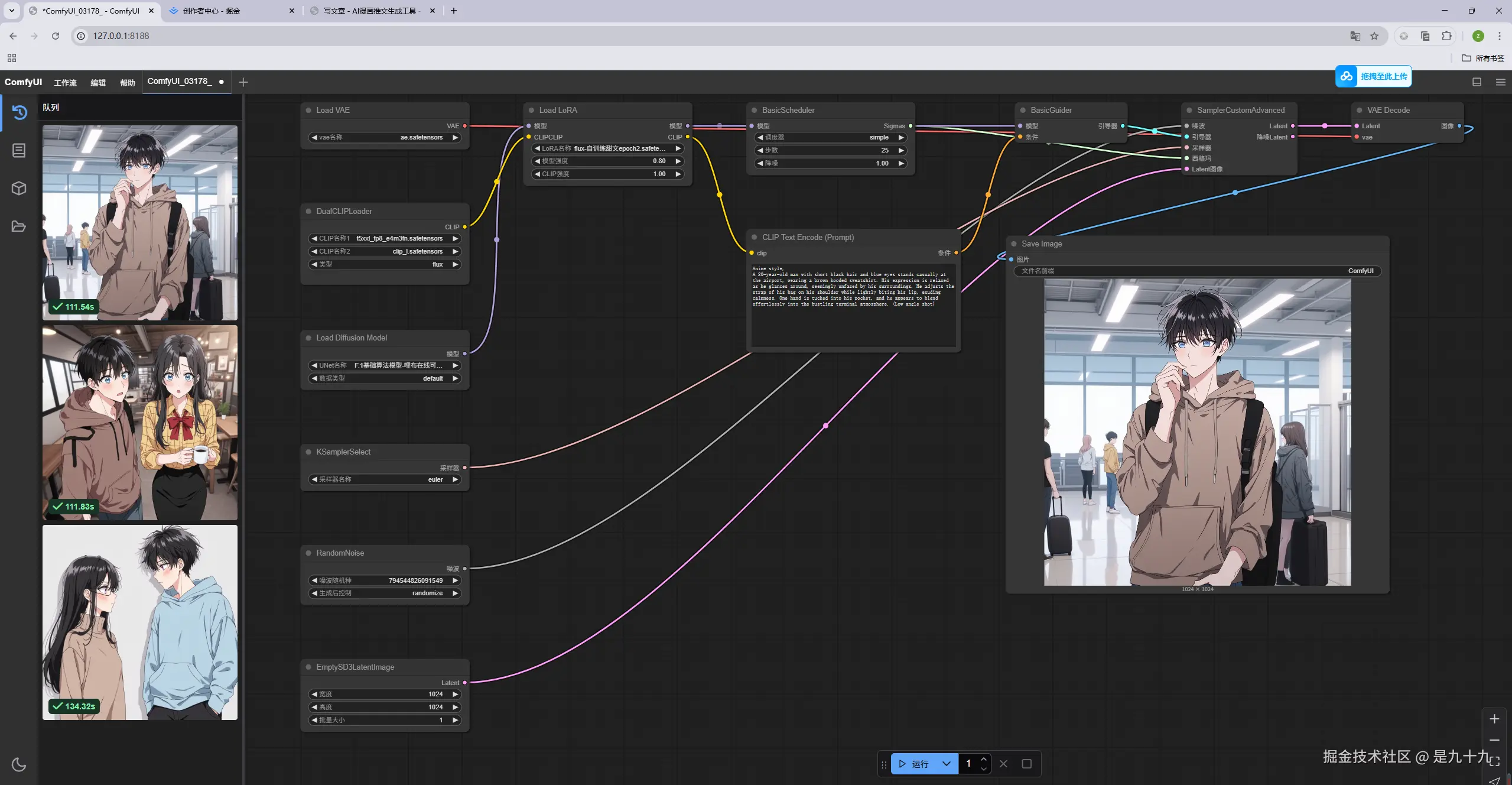The width and height of the screenshot is (1512, 785).
Task: Open the queue history sidebar icon
Action: pos(19,112)
